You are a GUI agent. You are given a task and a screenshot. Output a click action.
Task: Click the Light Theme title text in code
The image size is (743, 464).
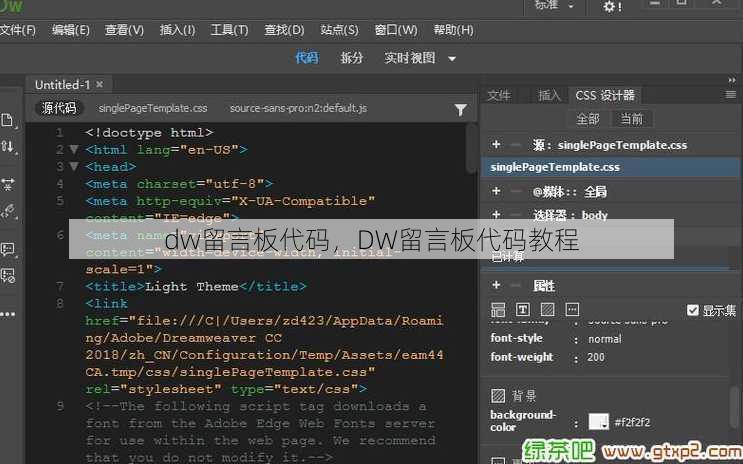tap(191, 287)
